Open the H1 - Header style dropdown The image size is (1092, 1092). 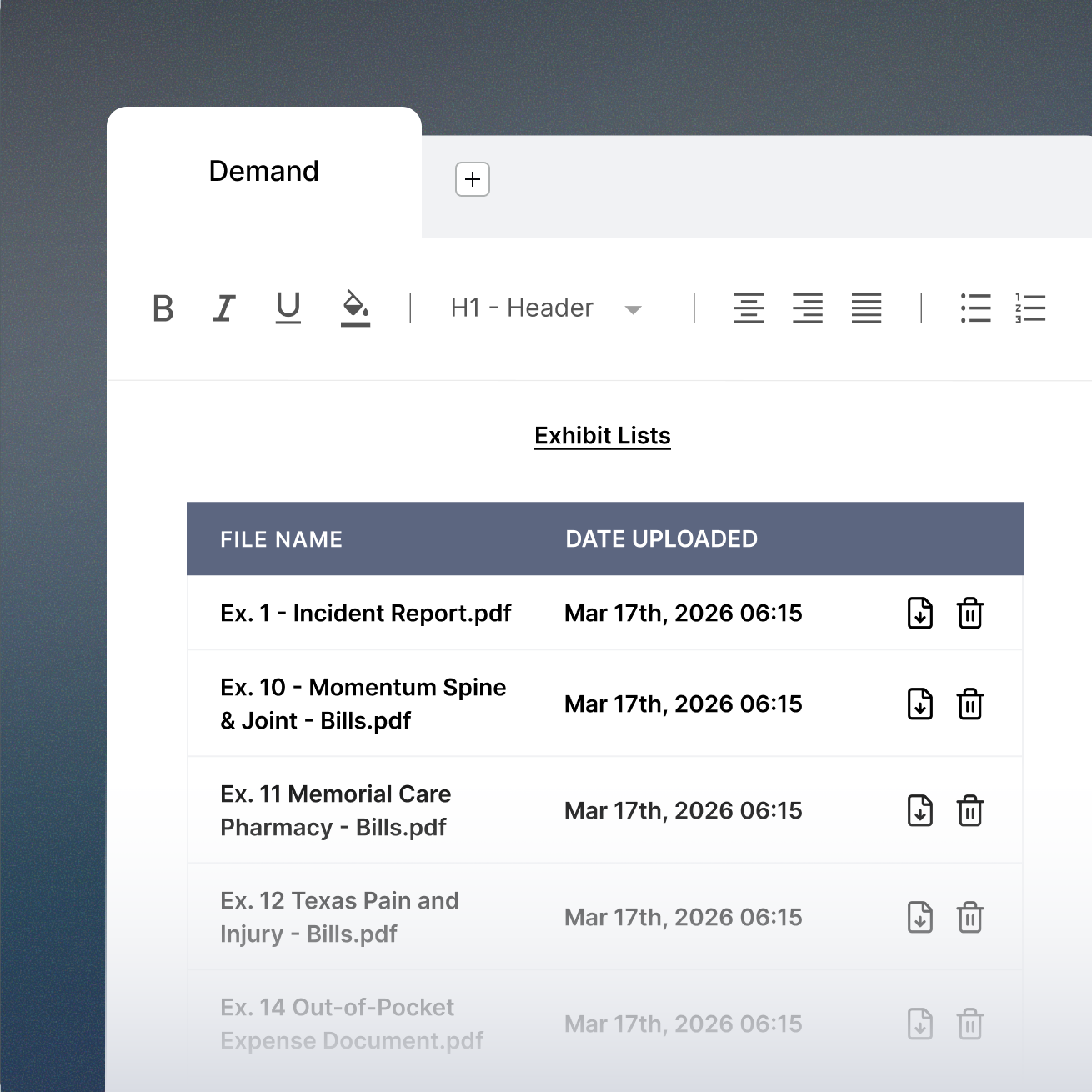pos(546,308)
